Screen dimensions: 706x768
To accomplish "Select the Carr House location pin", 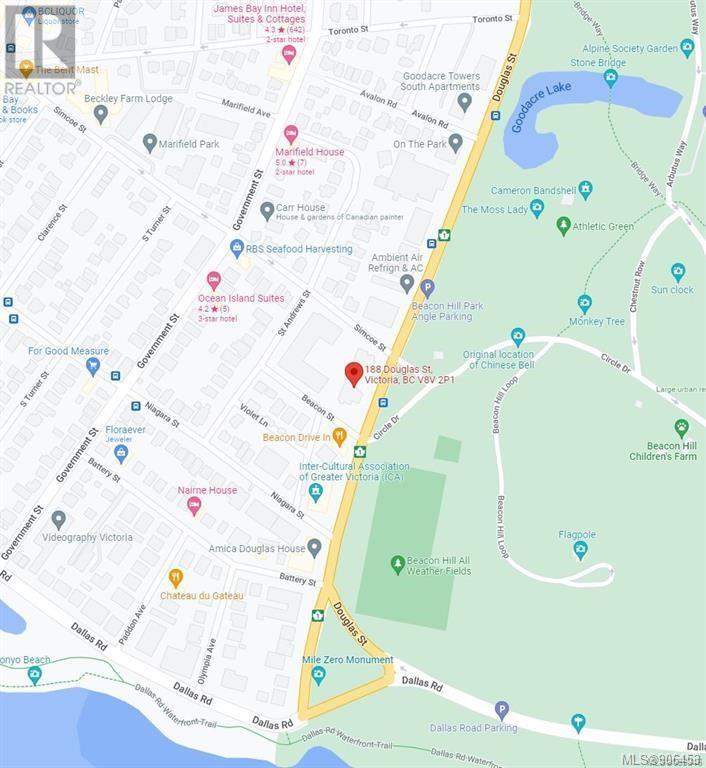I will tap(267, 211).
